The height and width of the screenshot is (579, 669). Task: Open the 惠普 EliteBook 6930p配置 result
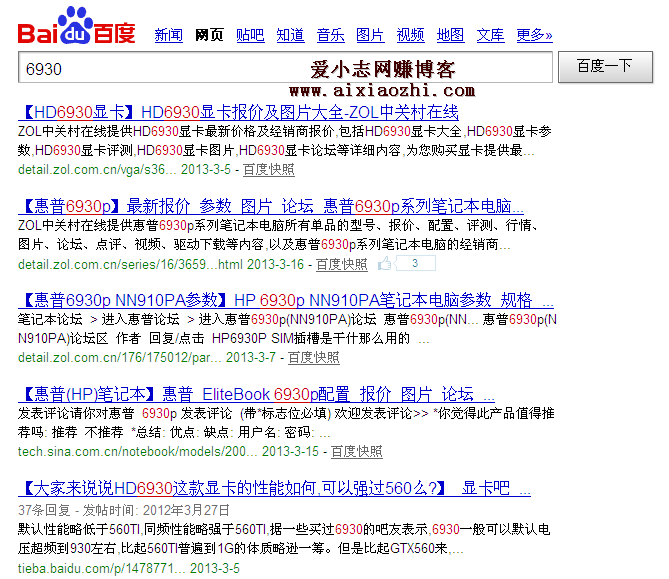coord(256,394)
